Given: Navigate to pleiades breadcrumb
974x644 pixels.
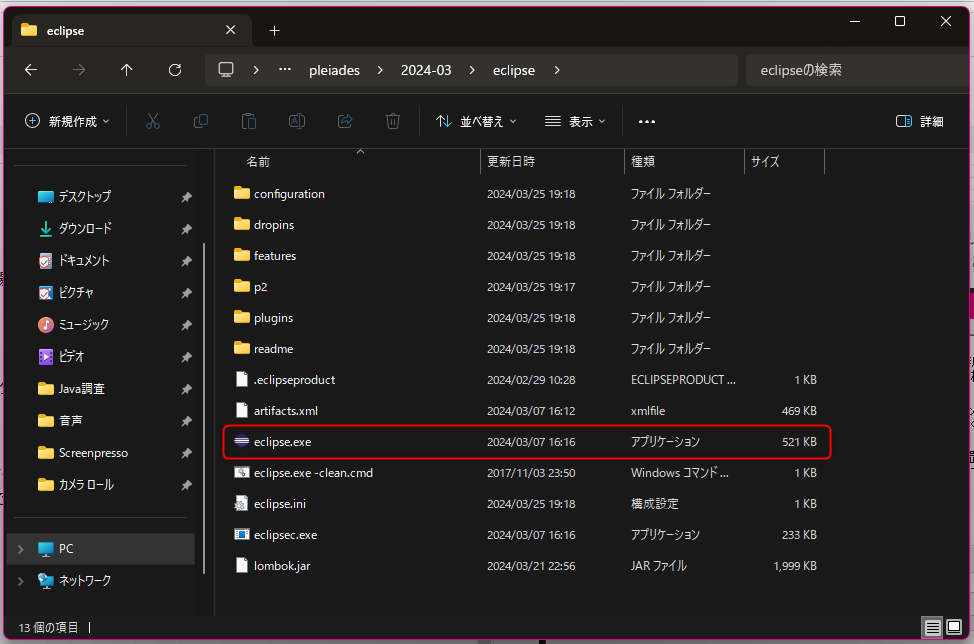Looking at the screenshot, I should 334,70.
